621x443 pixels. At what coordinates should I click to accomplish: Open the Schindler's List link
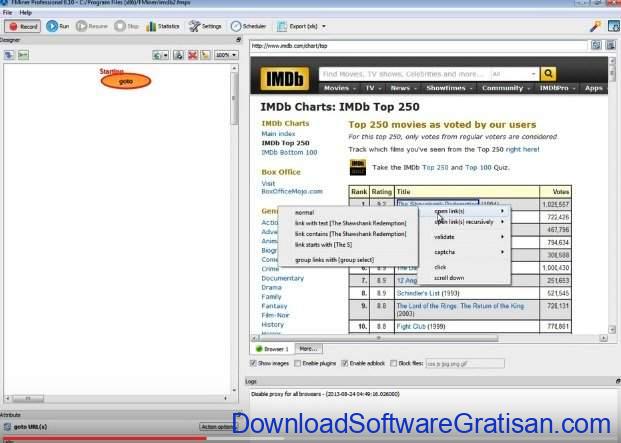pyautogui.click(x=420, y=293)
